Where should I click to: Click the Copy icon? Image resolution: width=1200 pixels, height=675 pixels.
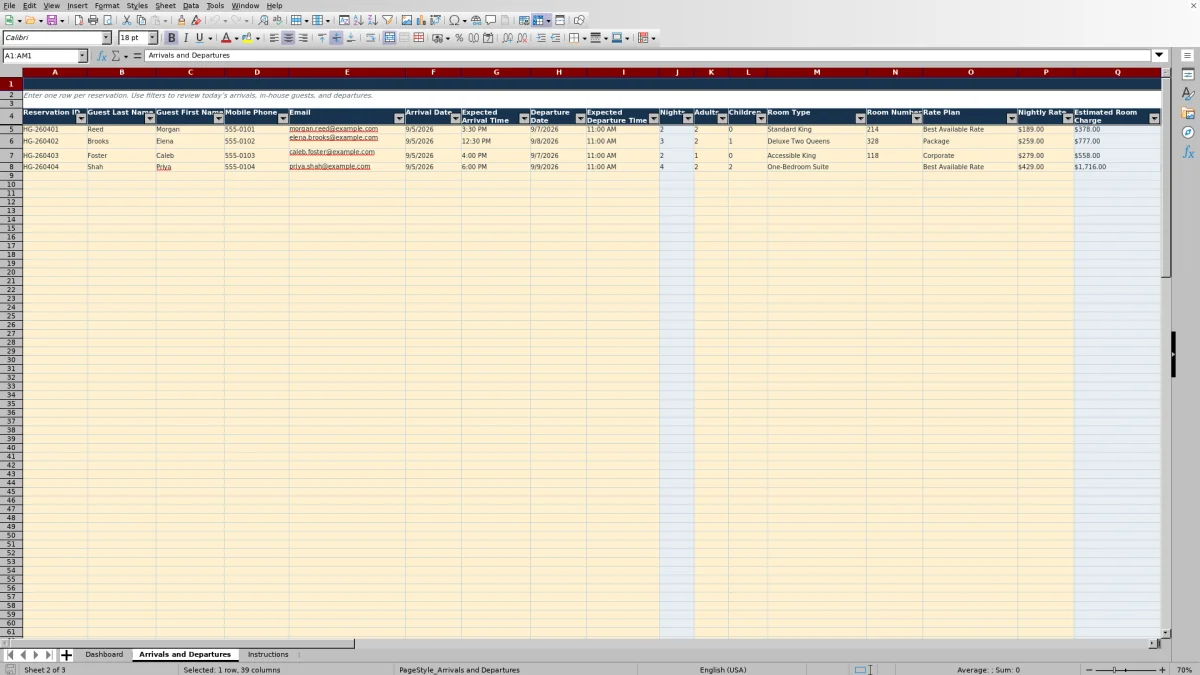click(141, 20)
